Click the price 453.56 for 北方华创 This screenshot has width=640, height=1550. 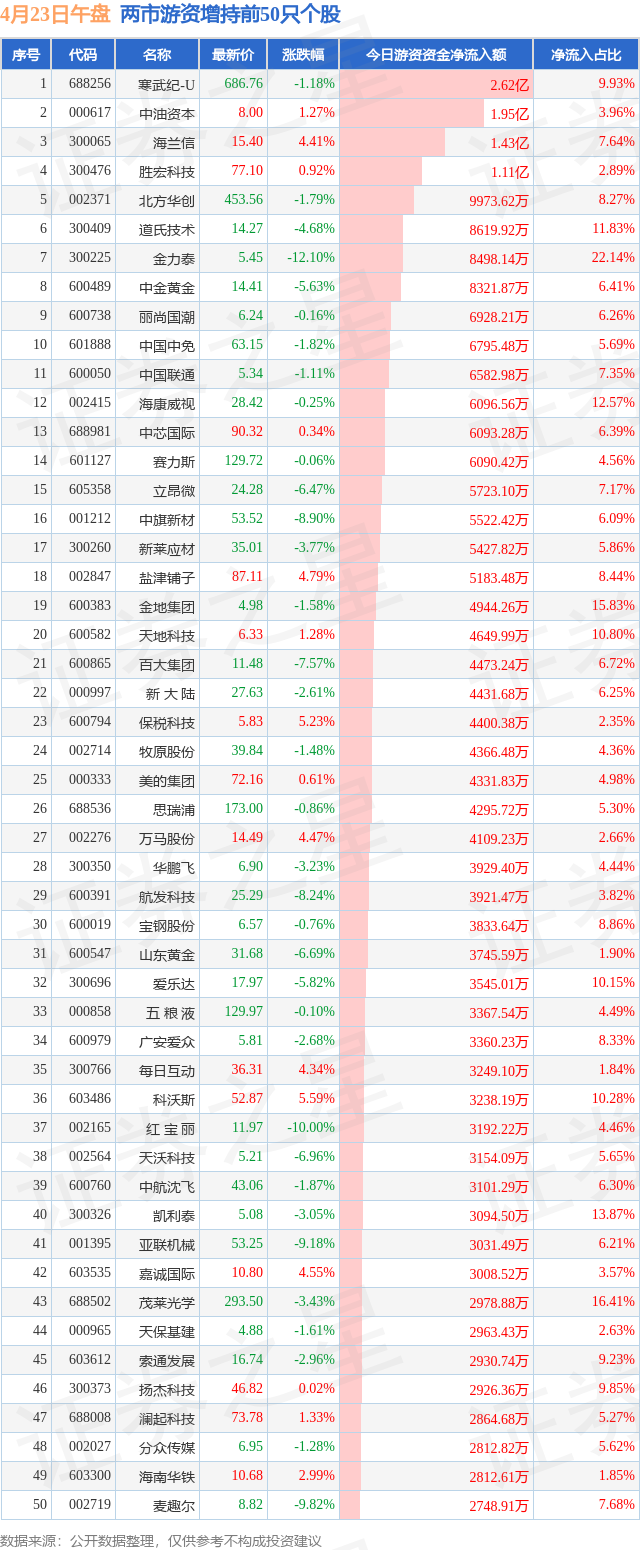point(244,200)
